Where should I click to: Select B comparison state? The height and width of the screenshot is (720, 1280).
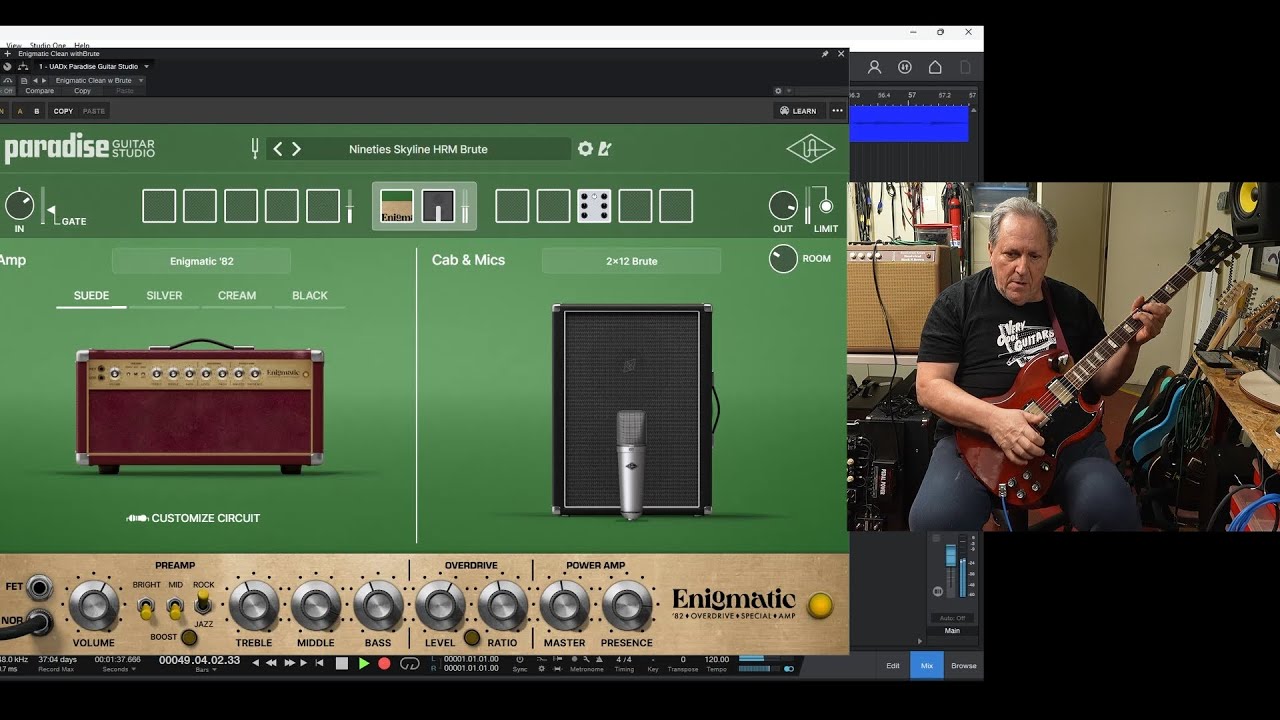point(37,111)
